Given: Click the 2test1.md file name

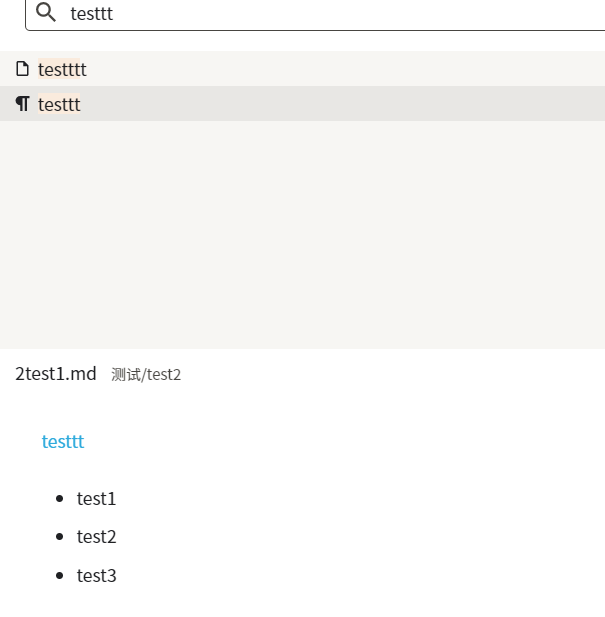Looking at the screenshot, I should pos(56,374).
